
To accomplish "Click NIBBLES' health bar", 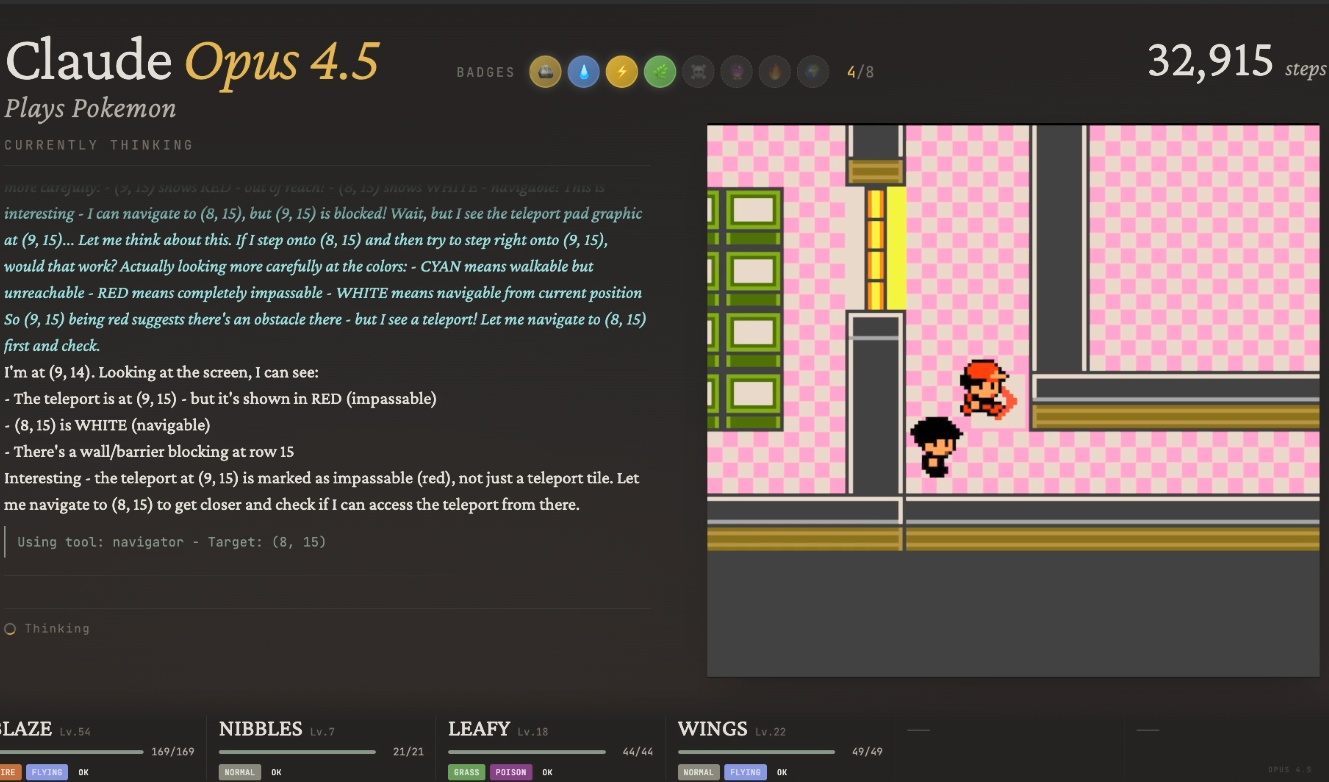I will click(x=297, y=751).
